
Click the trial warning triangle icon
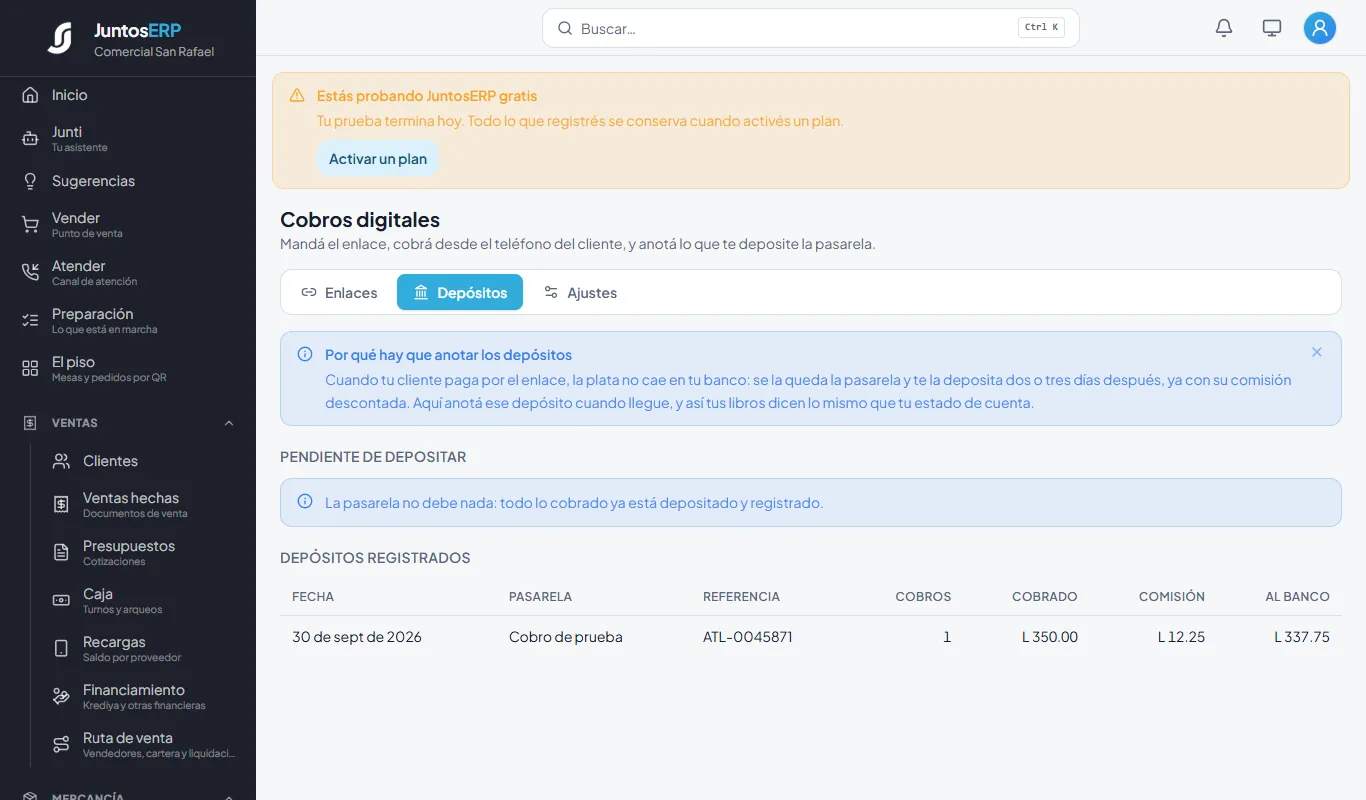(x=297, y=96)
